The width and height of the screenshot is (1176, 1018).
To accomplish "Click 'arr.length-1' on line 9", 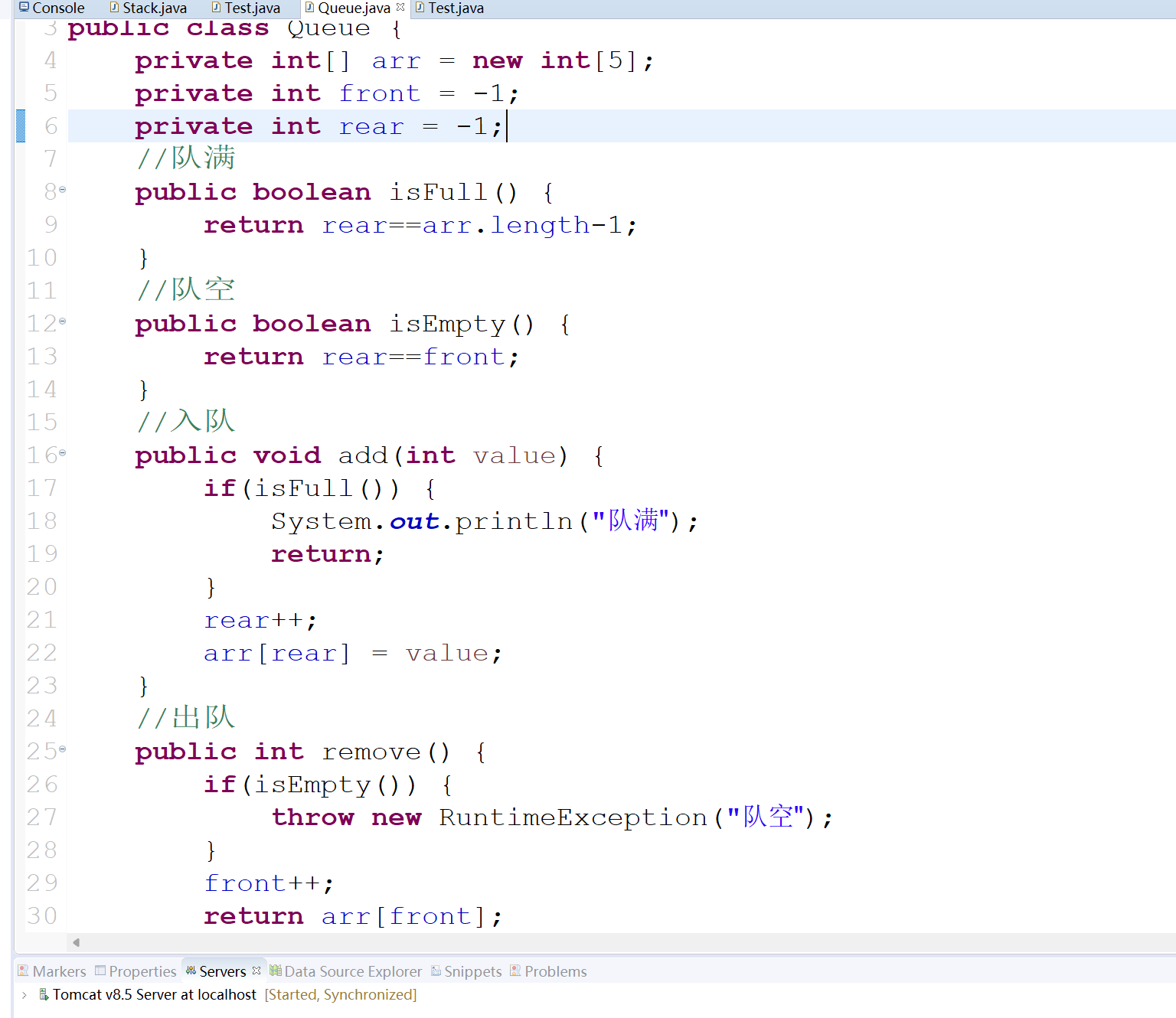I will 522,225.
